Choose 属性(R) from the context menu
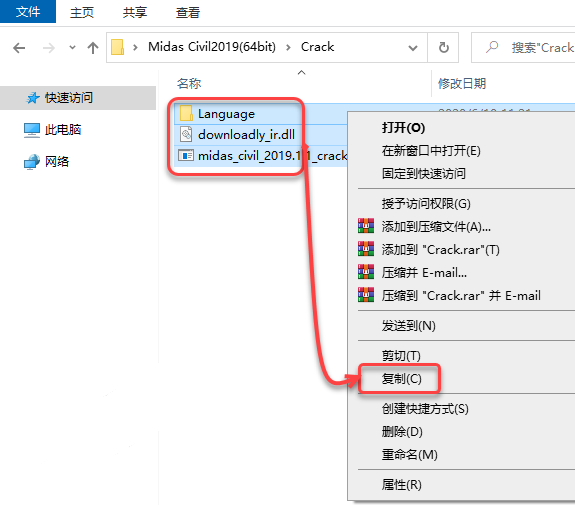 pos(461,485)
